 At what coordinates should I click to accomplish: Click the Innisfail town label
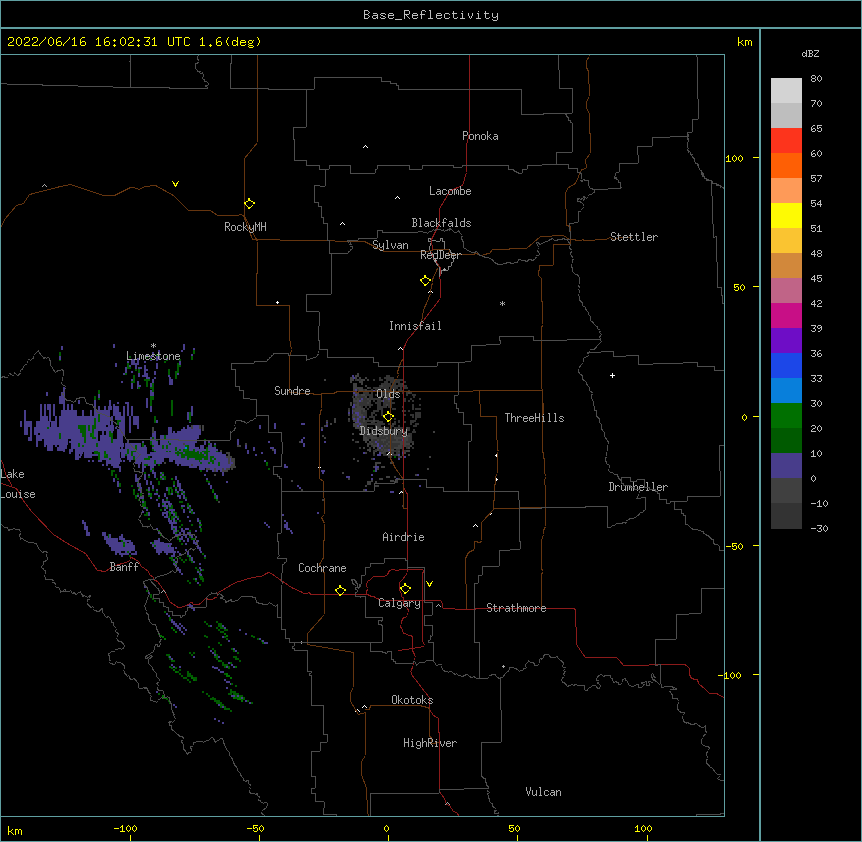415,326
